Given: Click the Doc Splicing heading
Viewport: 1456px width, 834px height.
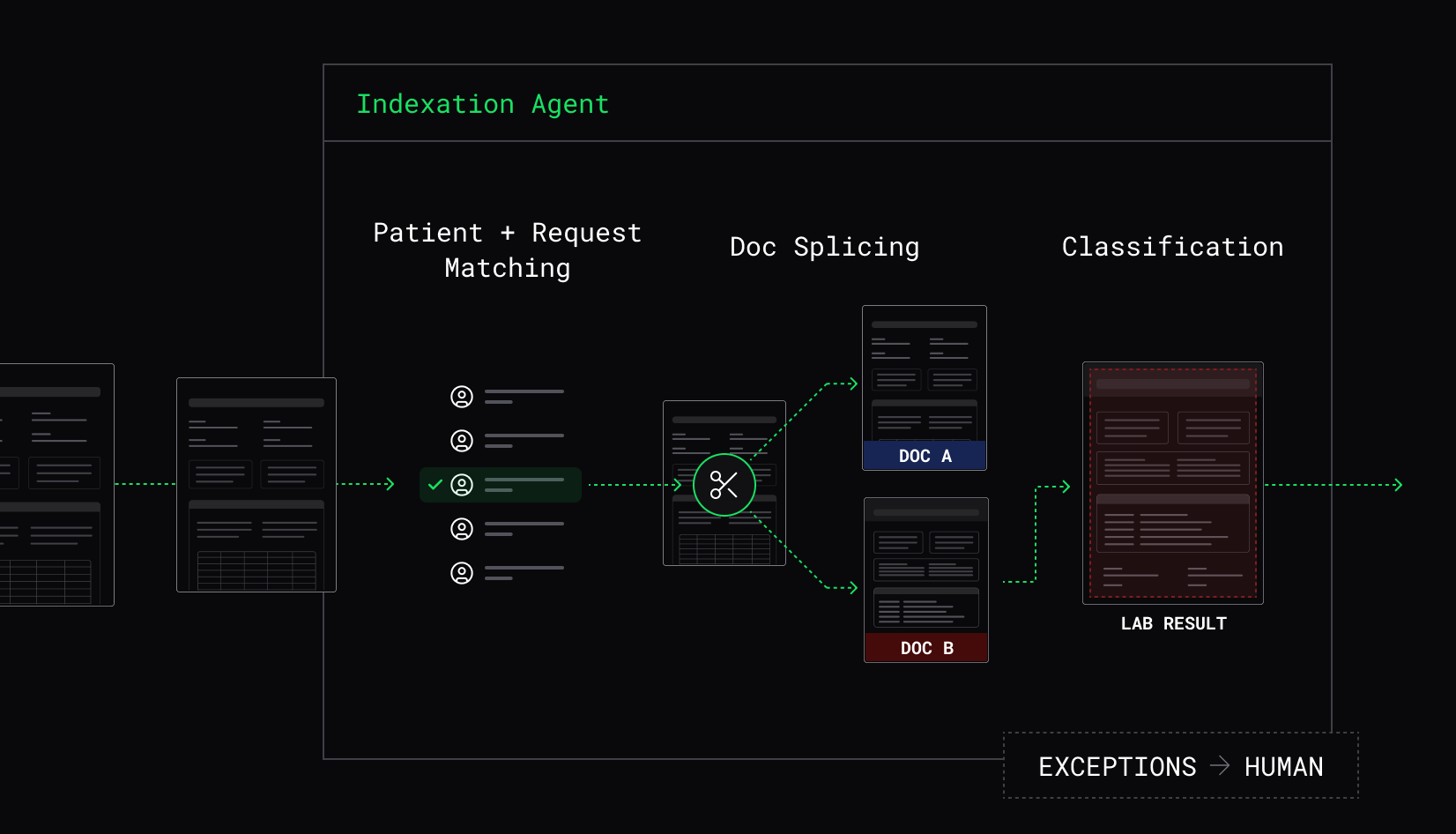Looking at the screenshot, I should coord(825,247).
